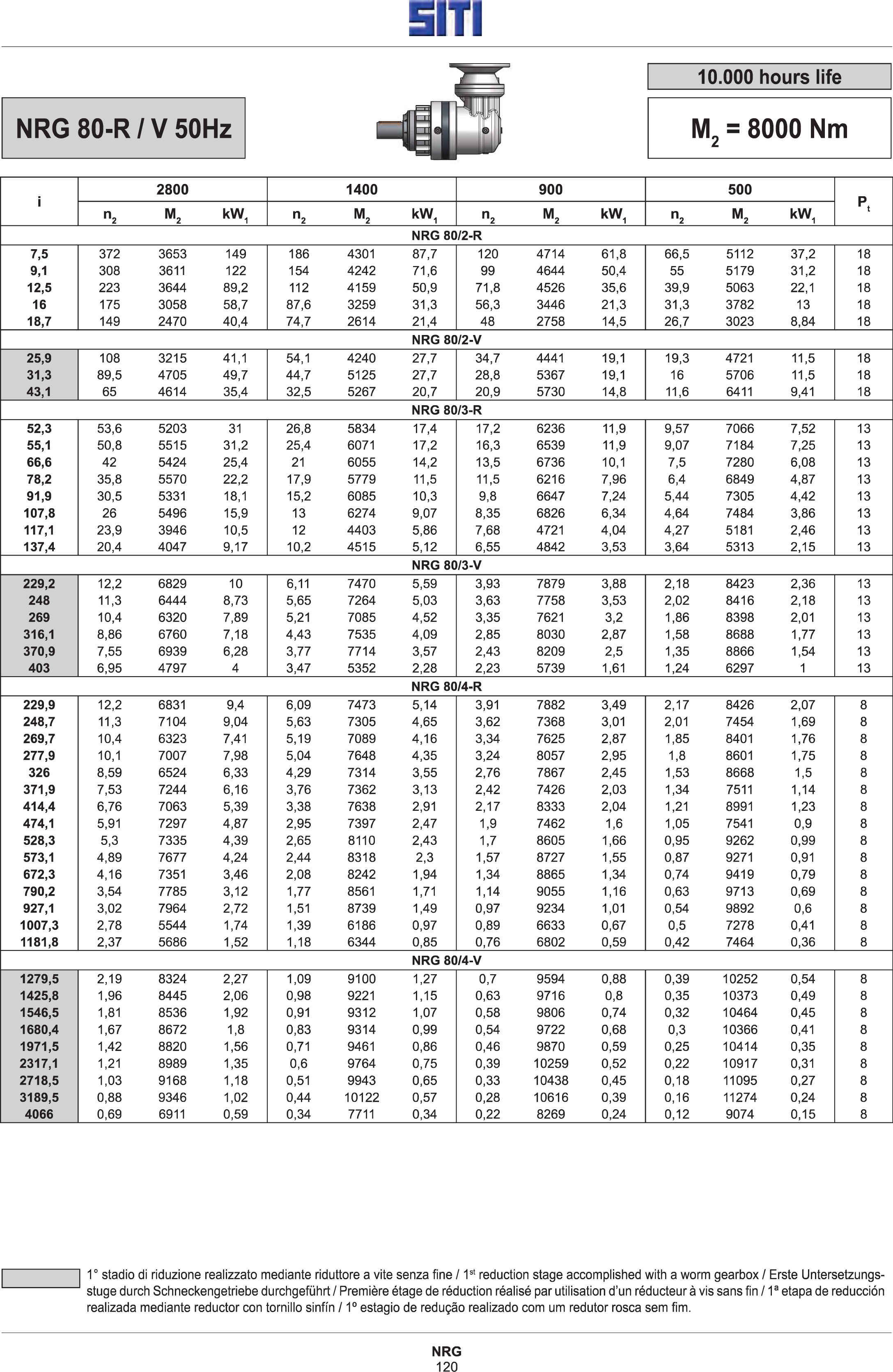Select the 'NRG 80/4-R' section heading
The height and width of the screenshot is (1372, 893).
tap(446, 686)
